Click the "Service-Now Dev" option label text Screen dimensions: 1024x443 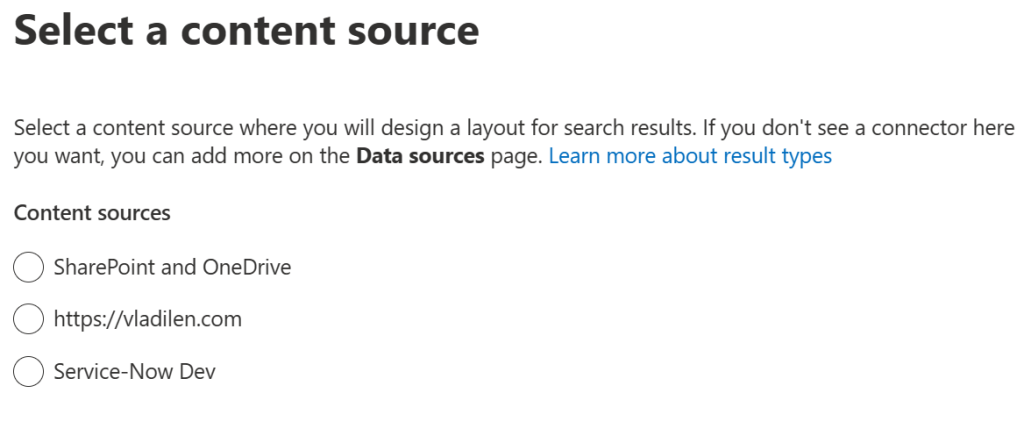tap(135, 371)
